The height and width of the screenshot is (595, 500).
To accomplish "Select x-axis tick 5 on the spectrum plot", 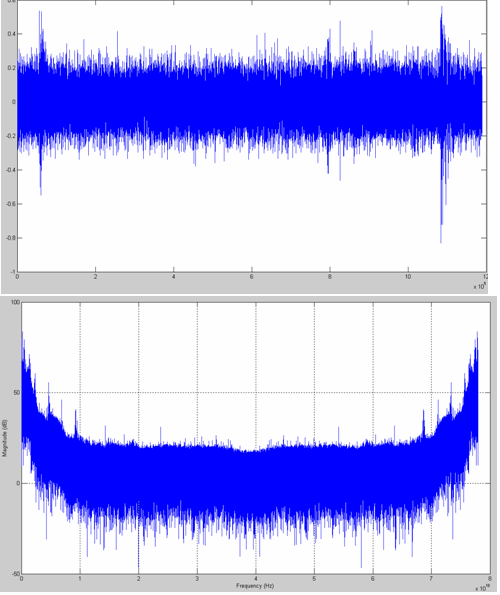I will click(x=314, y=579).
